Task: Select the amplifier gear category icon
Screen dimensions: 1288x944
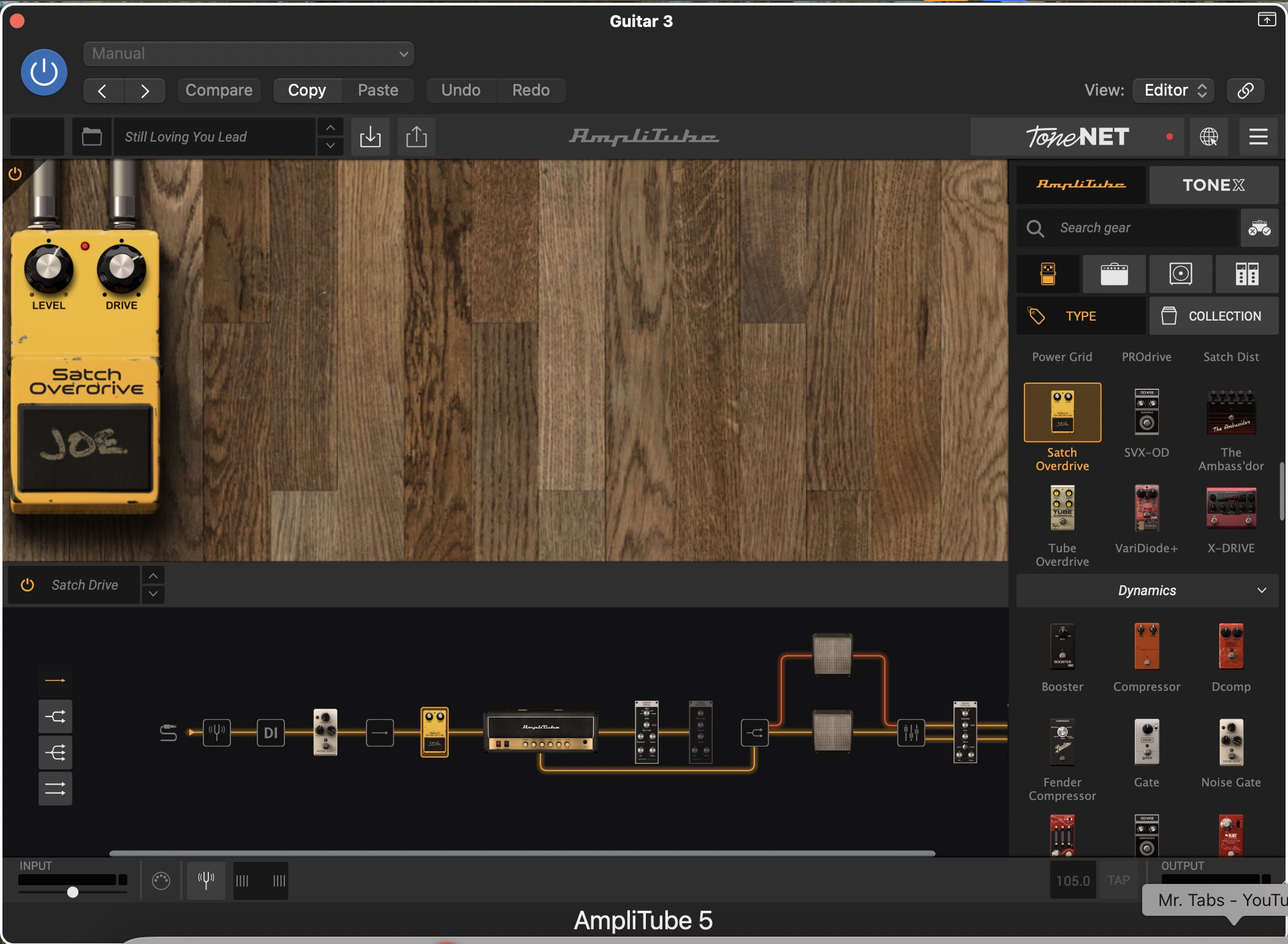Action: (x=1114, y=274)
